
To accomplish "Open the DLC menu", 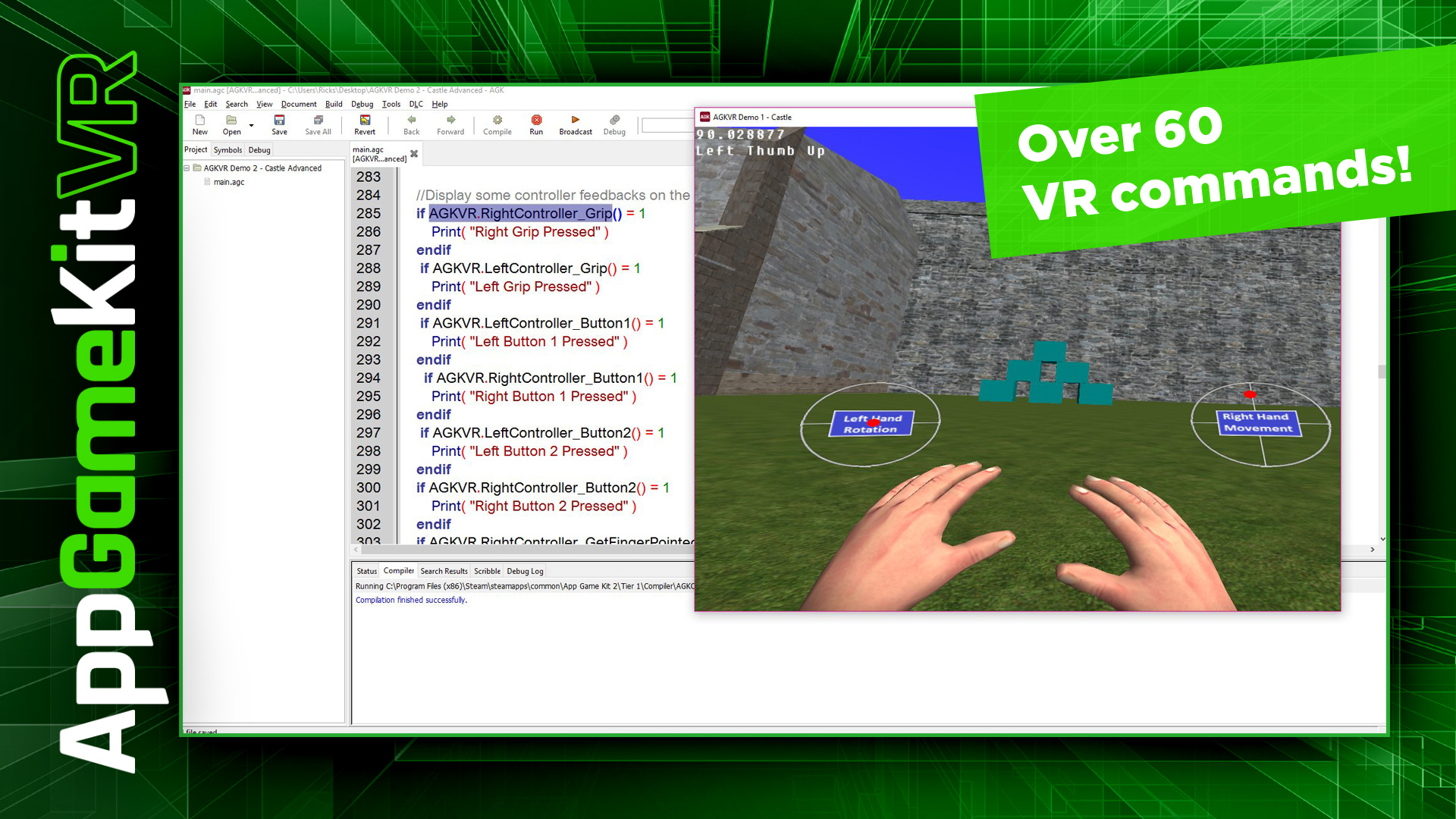I will [x=416, y=104].
